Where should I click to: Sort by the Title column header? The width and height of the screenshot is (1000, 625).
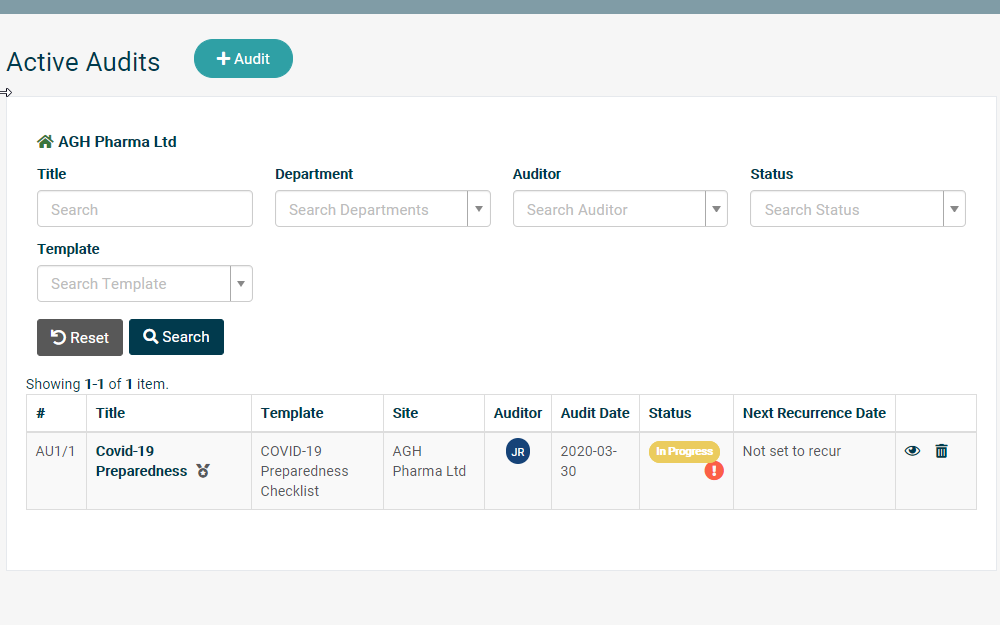(x=110, y=413)
